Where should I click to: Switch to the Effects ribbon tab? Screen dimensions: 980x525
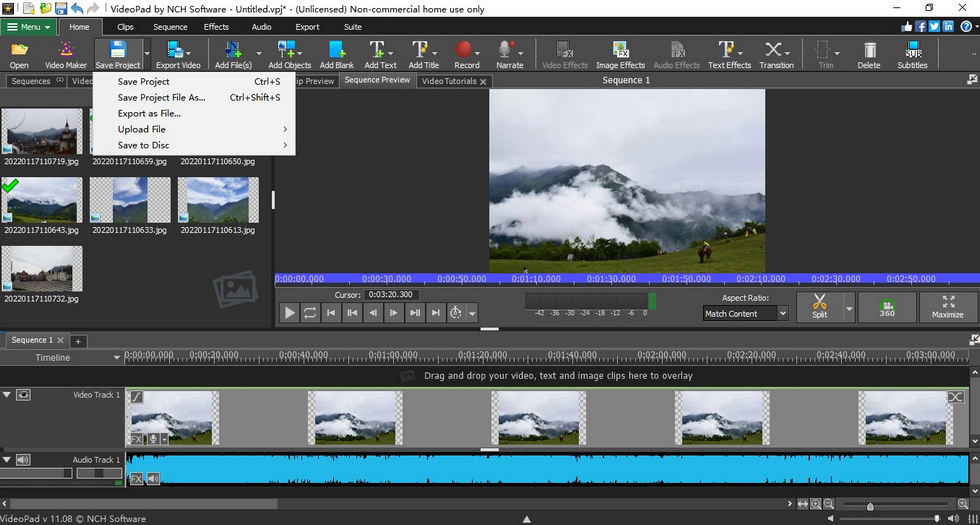click(216, 27)
